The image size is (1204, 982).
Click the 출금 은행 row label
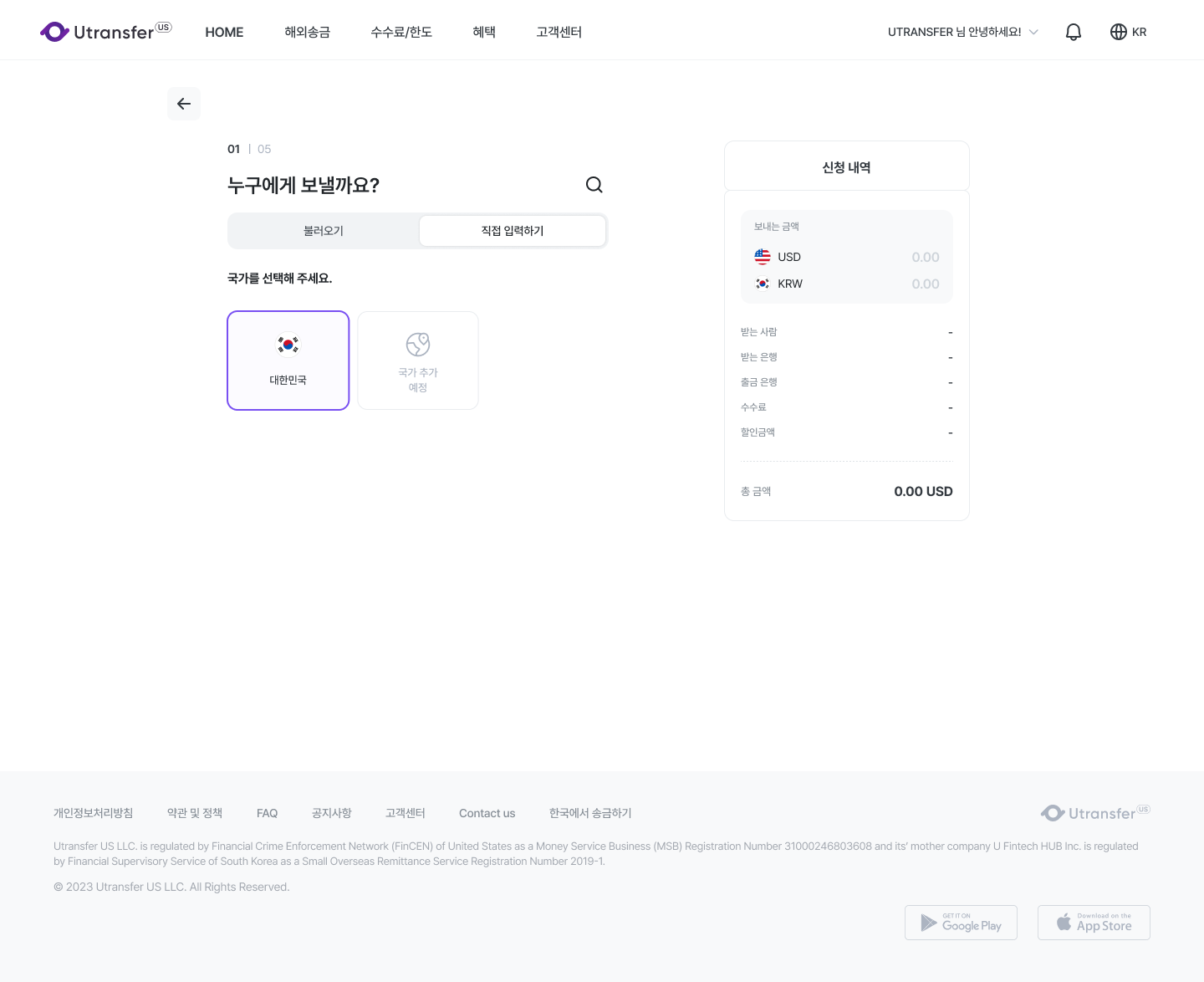759,382
